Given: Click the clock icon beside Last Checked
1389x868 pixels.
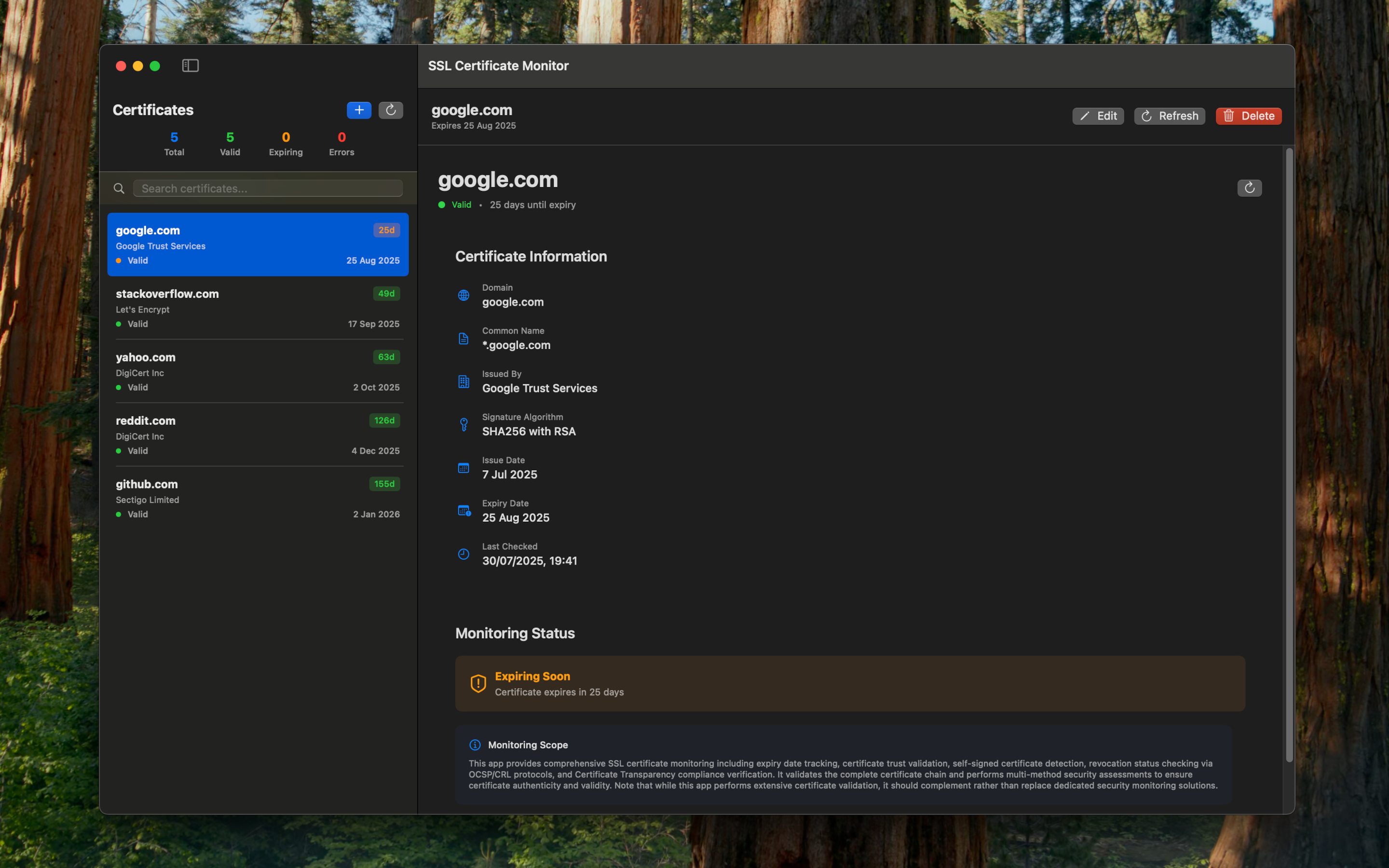Looking at the screenshot, I should pyautogui.click(x=463, y=554).
